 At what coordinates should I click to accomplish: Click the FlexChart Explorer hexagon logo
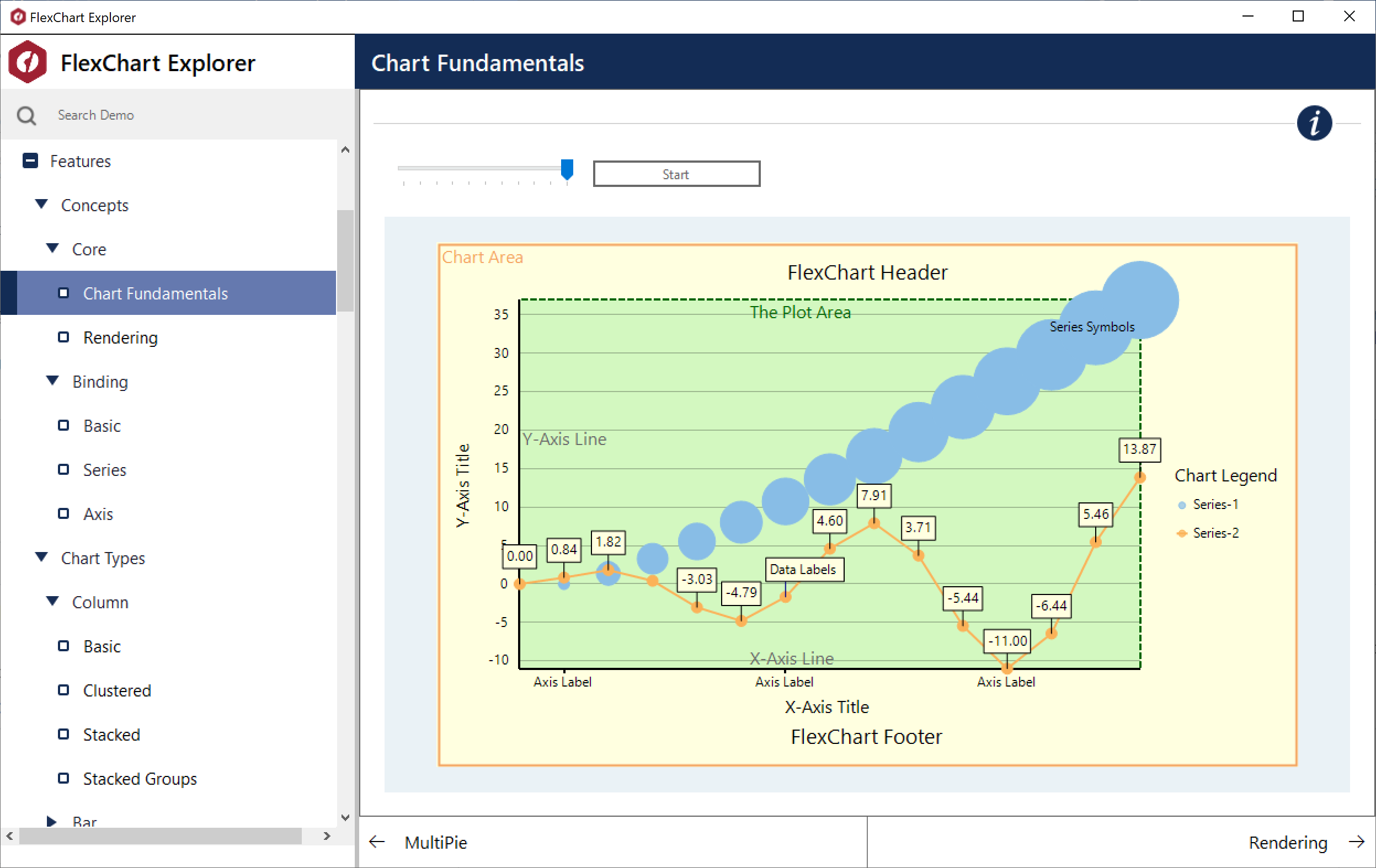pos(27,62)
